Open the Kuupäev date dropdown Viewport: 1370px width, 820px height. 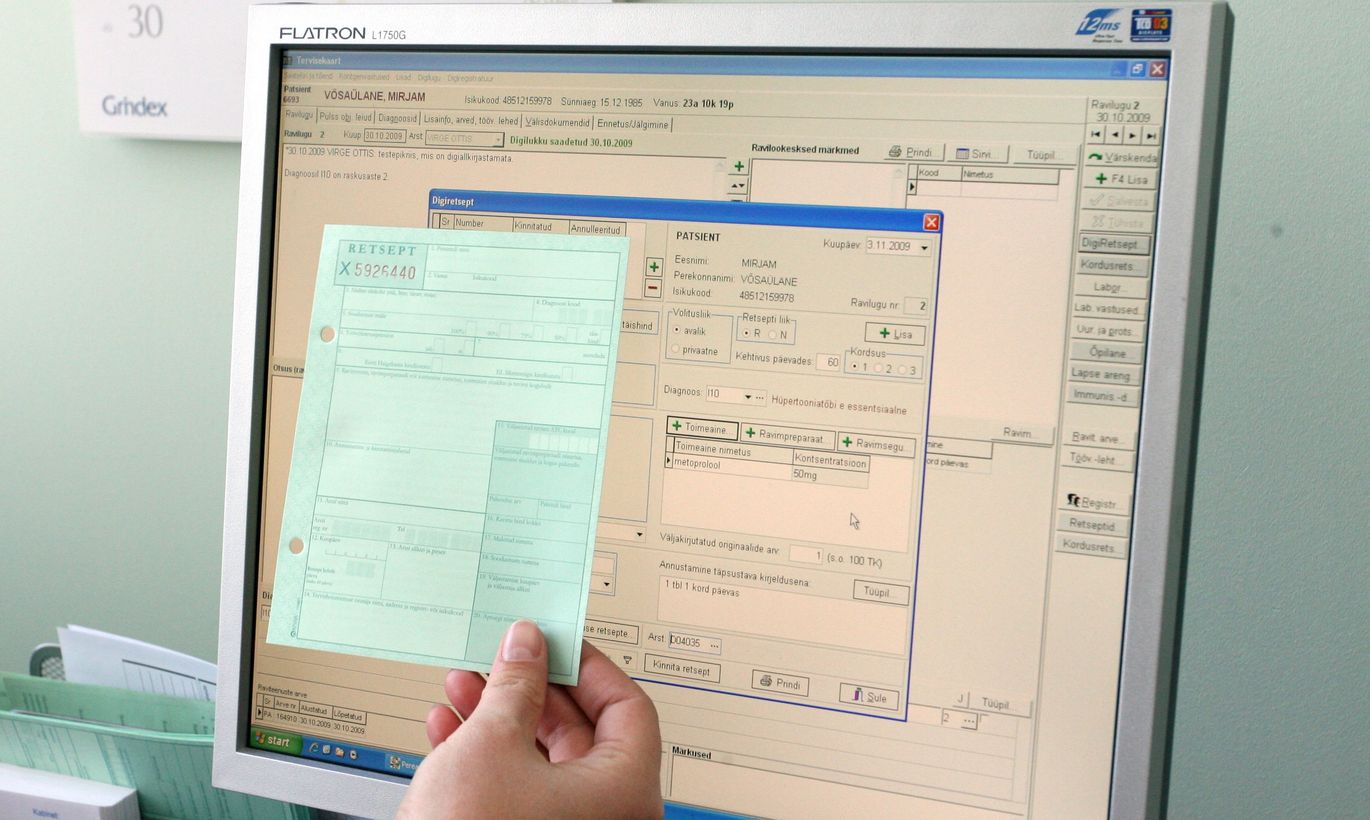(x=923, y=247)
